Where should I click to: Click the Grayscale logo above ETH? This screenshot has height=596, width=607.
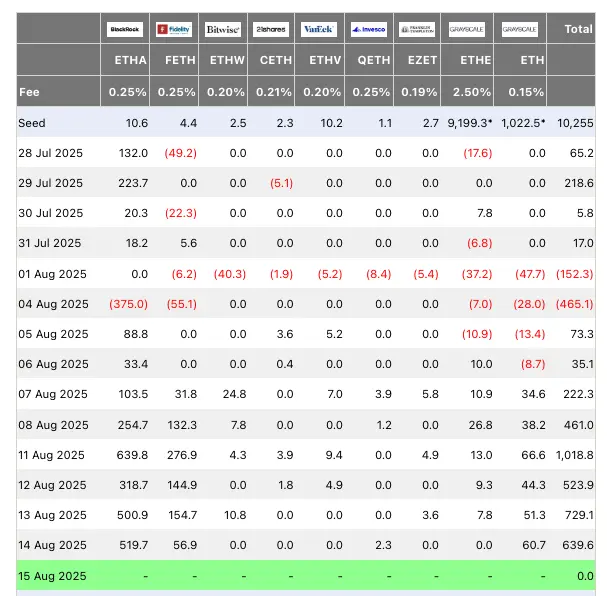(520, 29)
